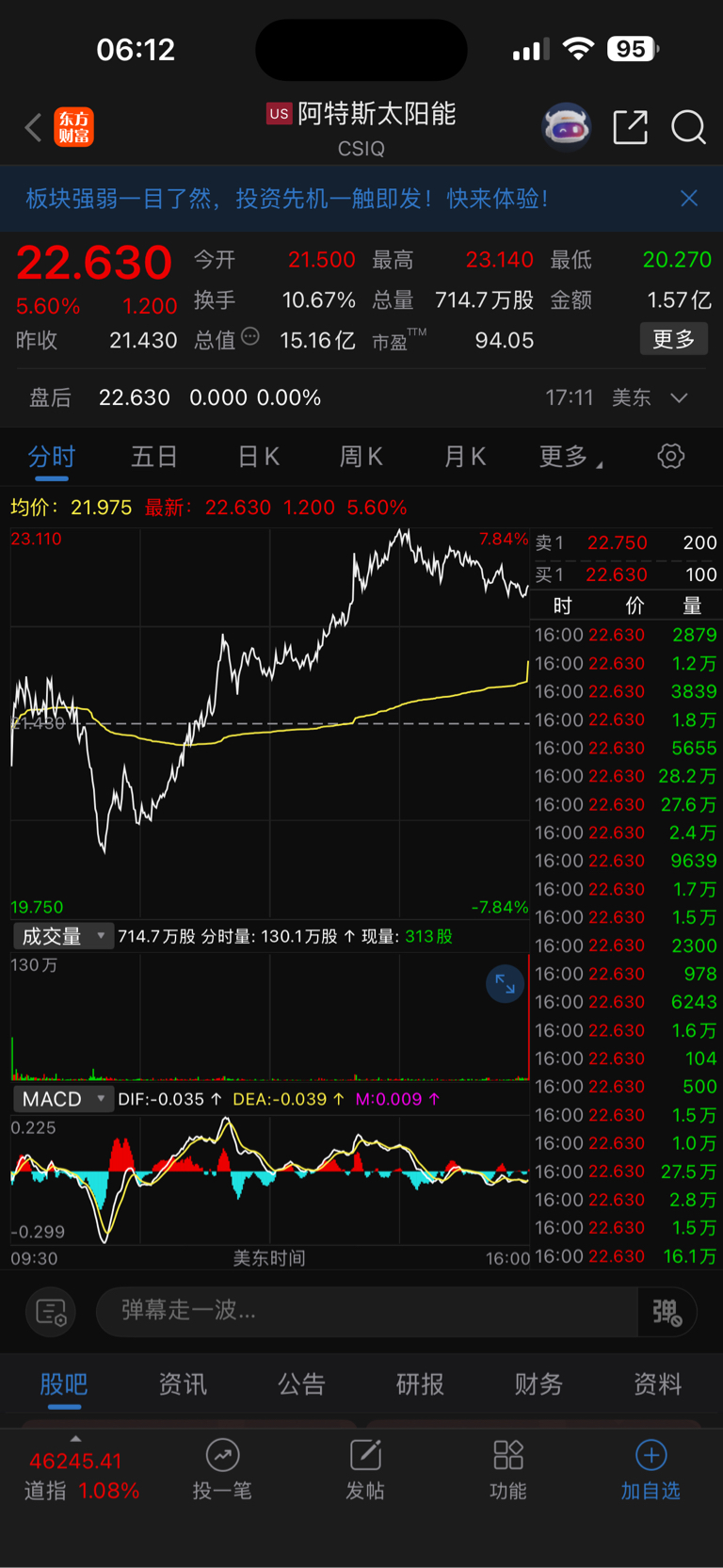The width and height of the screenshot is (723, 1568).
Task: Tap the 美东 timezone label
Action: (631, 398)
